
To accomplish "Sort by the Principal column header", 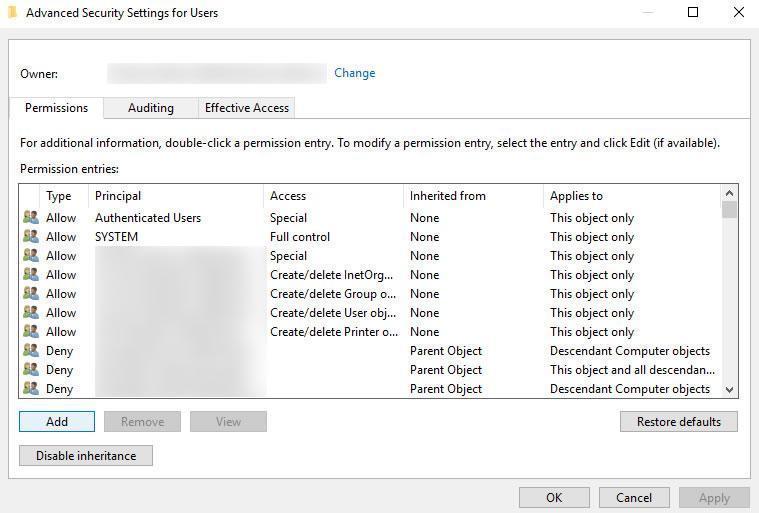I will [175, 196].
